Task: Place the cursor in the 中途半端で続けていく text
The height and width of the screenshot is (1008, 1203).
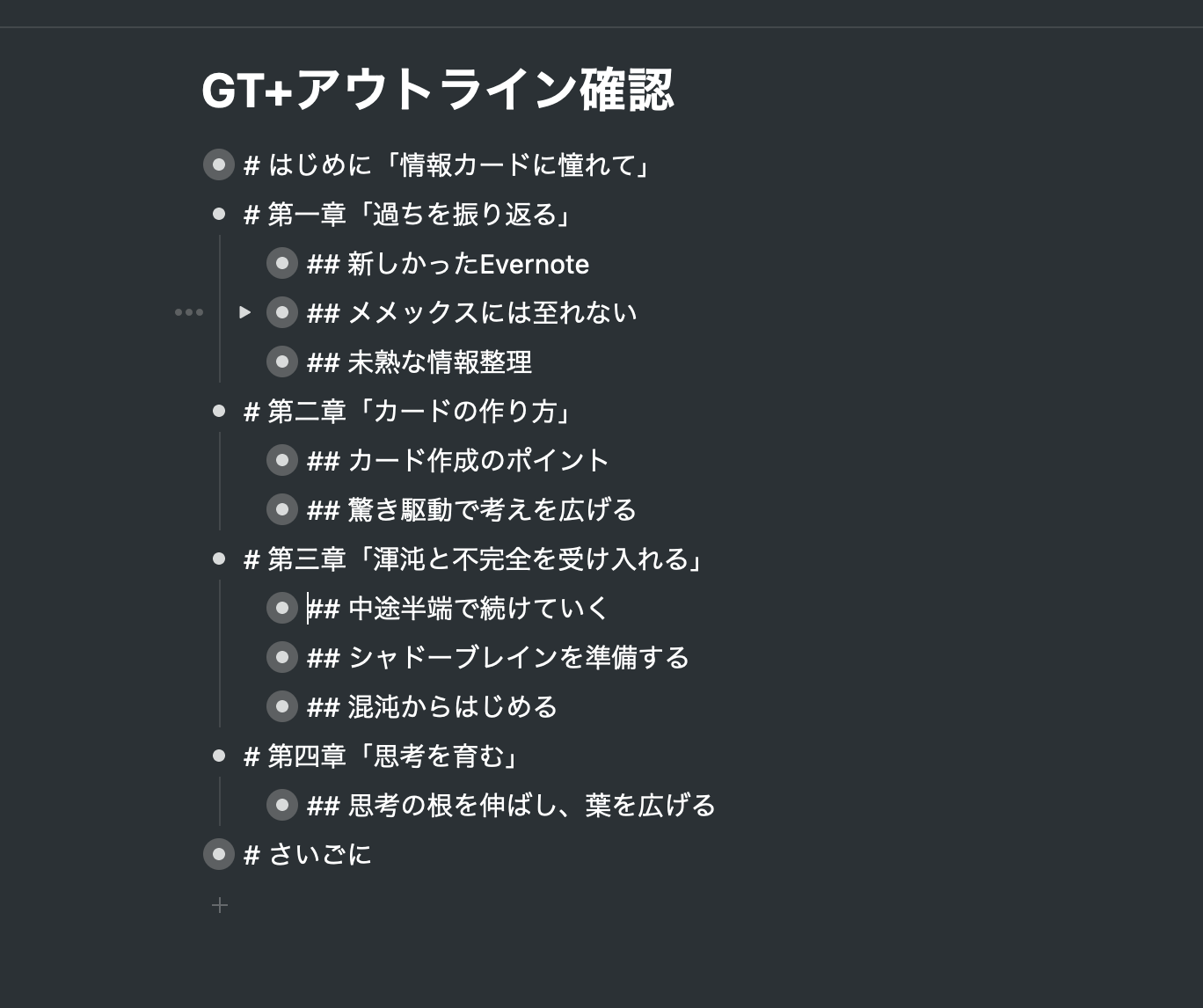Action: tap(457, 608)
